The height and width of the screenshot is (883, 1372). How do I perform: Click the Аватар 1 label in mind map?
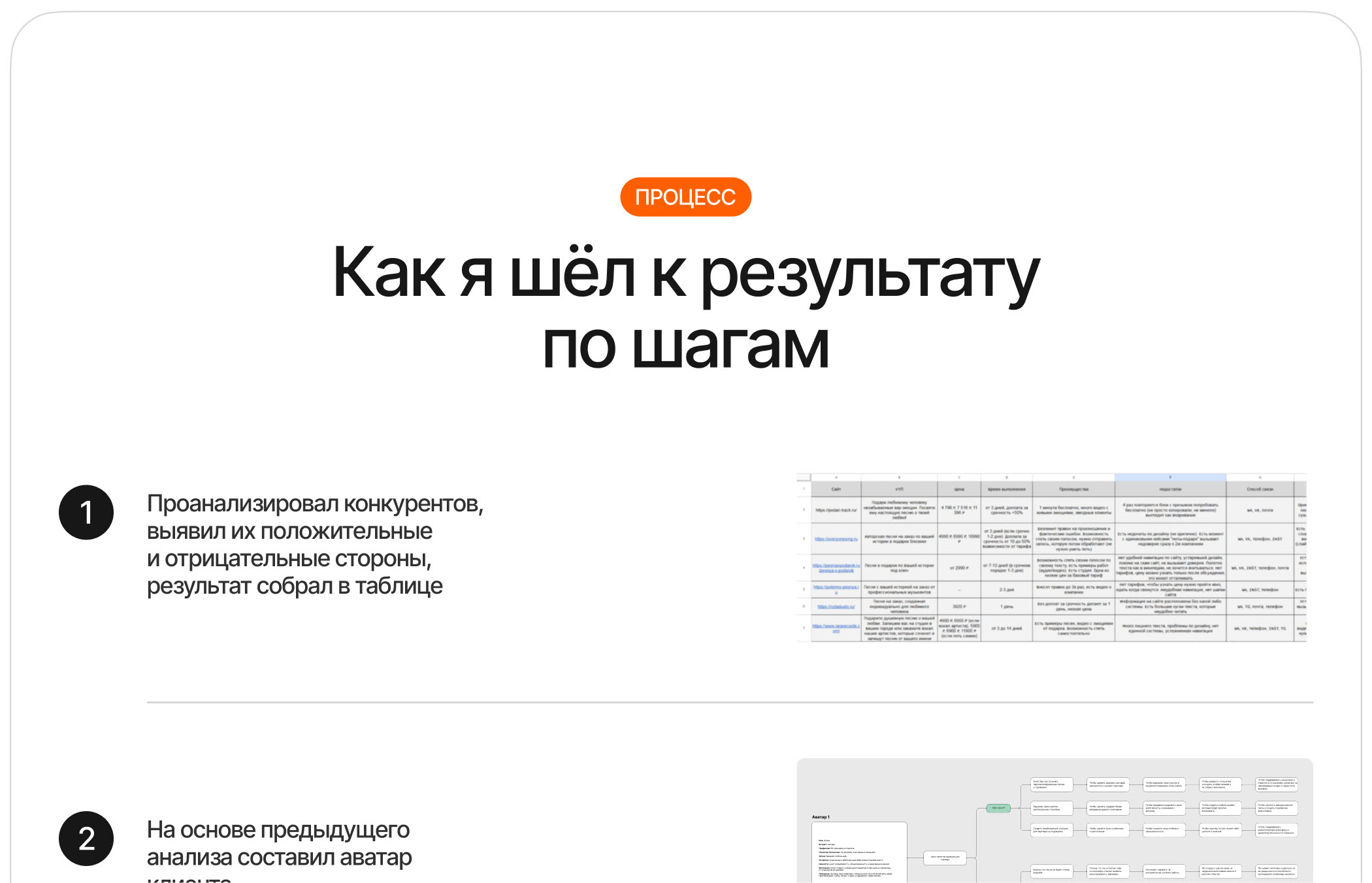click(x=821, y=817)
